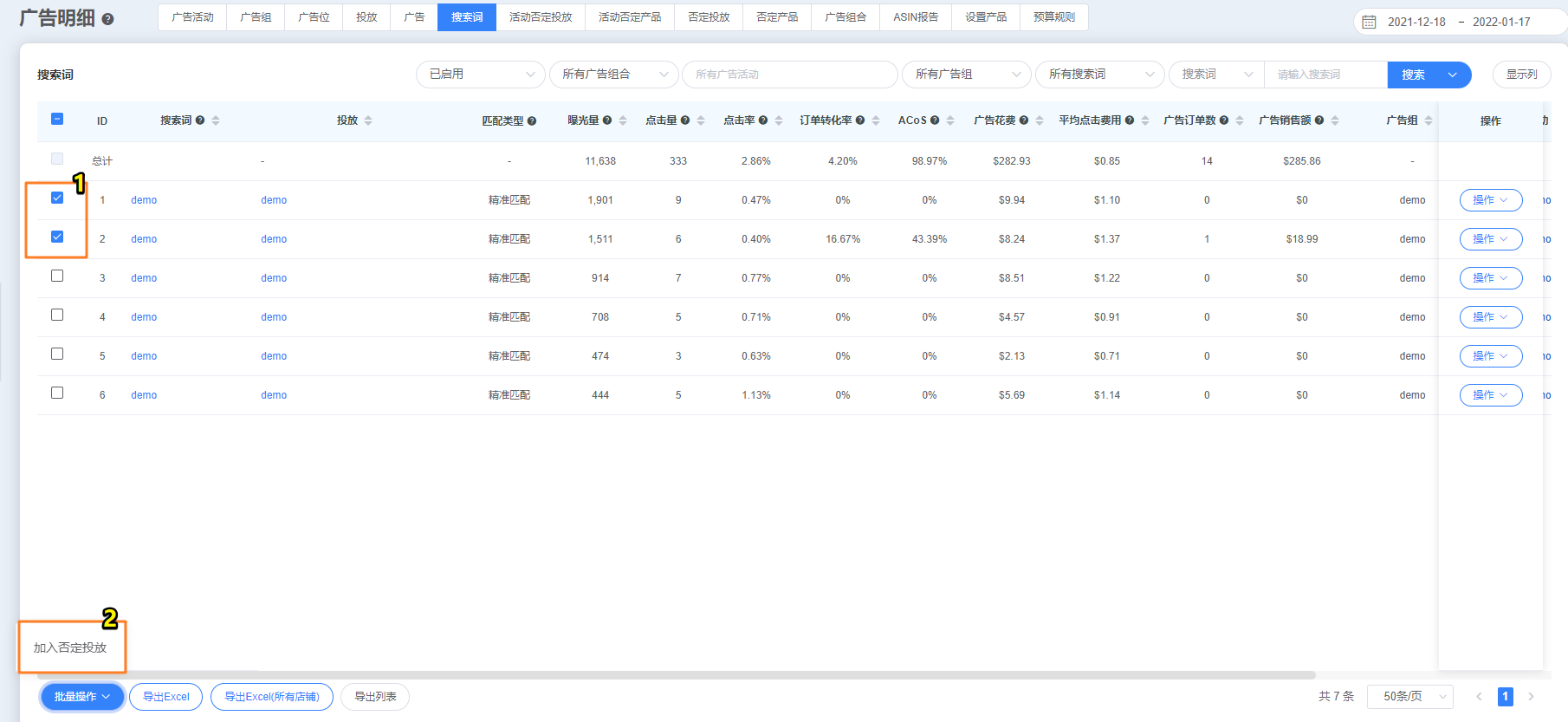The height and width of the screenshot is (722, 1568).
Task: Click the 请输入搜索词 search input field
Action: click(1325, 75)
